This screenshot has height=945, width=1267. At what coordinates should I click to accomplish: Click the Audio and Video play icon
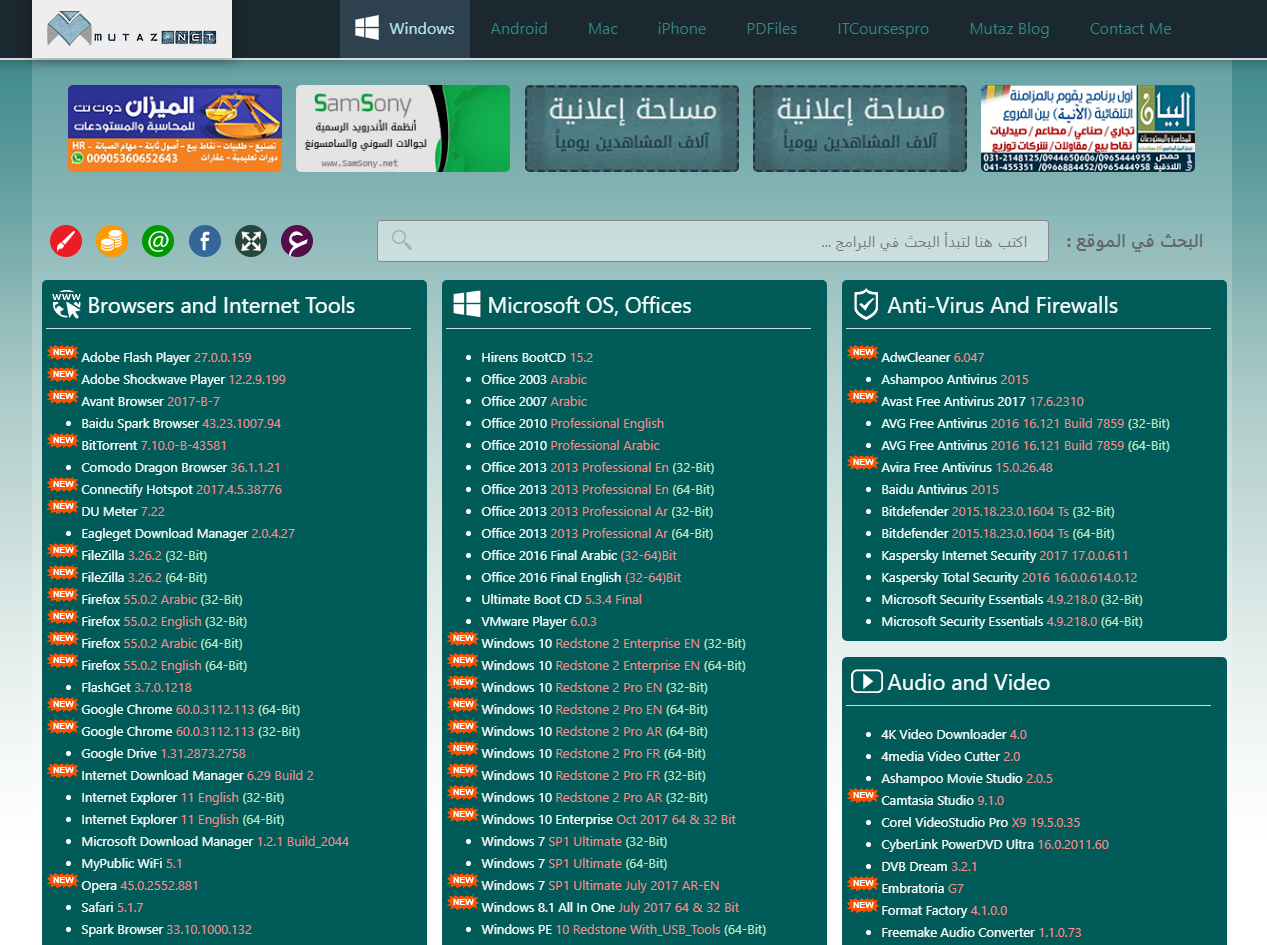866,682
